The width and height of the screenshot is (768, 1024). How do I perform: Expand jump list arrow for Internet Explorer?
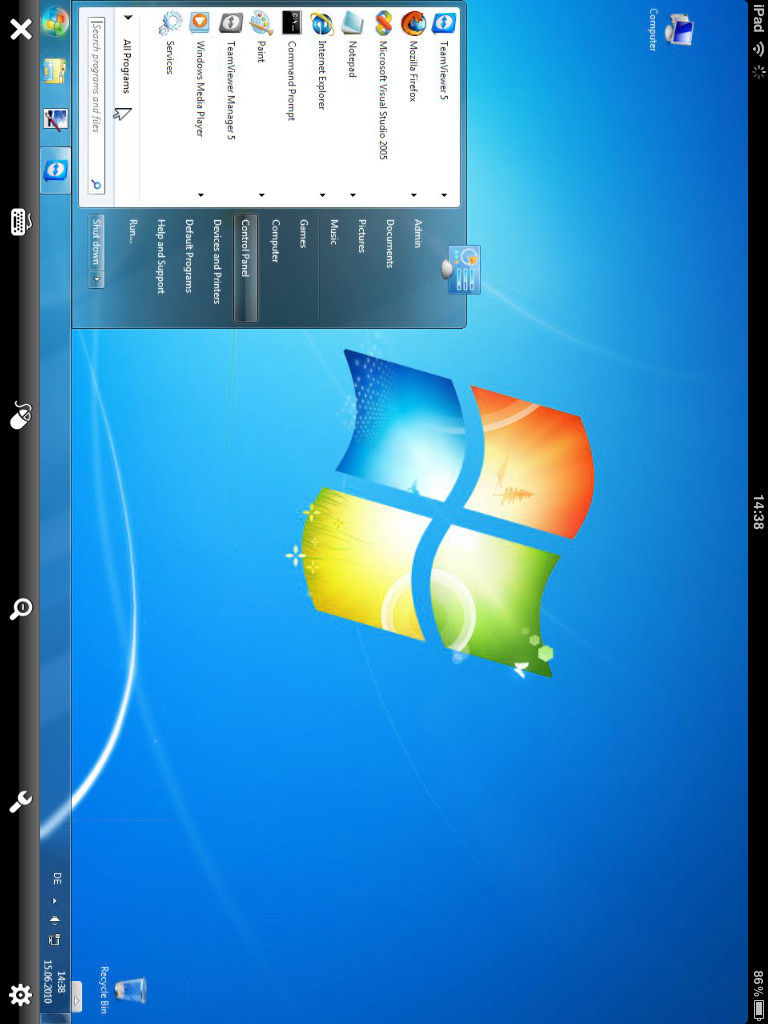(322, 195)
